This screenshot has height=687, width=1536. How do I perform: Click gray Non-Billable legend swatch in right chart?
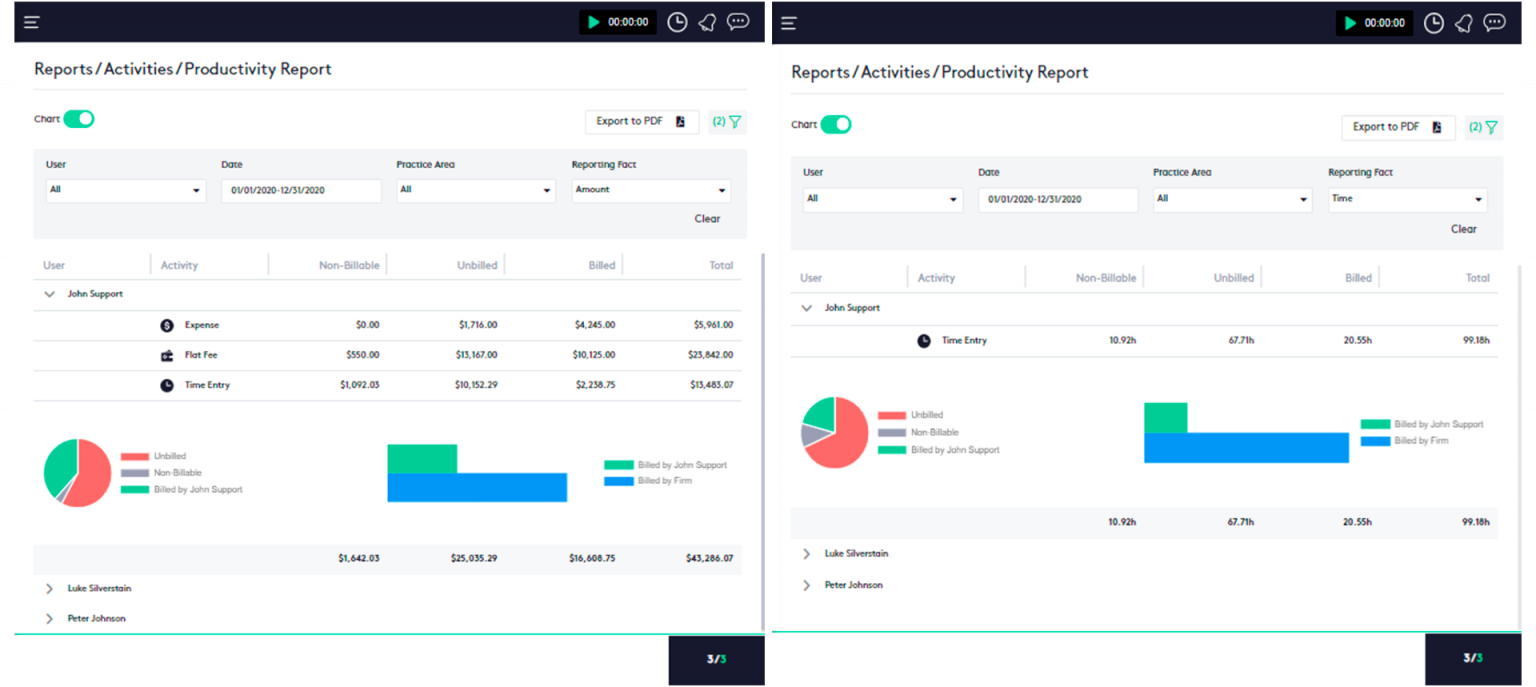[892, 433]
